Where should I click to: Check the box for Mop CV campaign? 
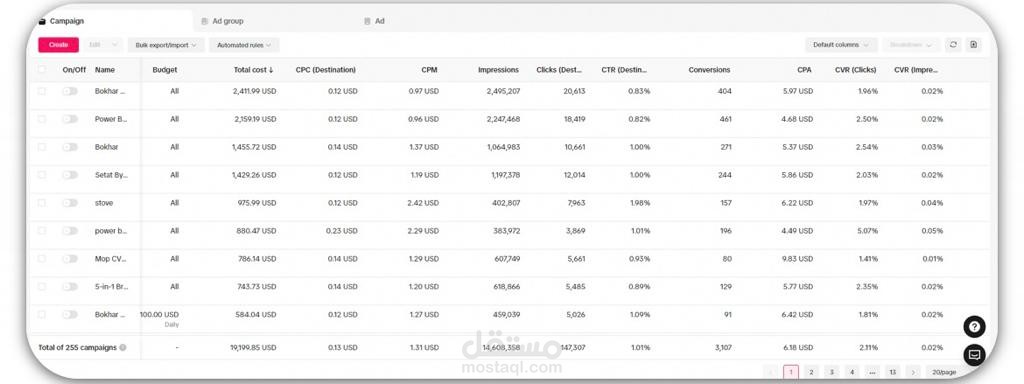(x=42, y=259)
